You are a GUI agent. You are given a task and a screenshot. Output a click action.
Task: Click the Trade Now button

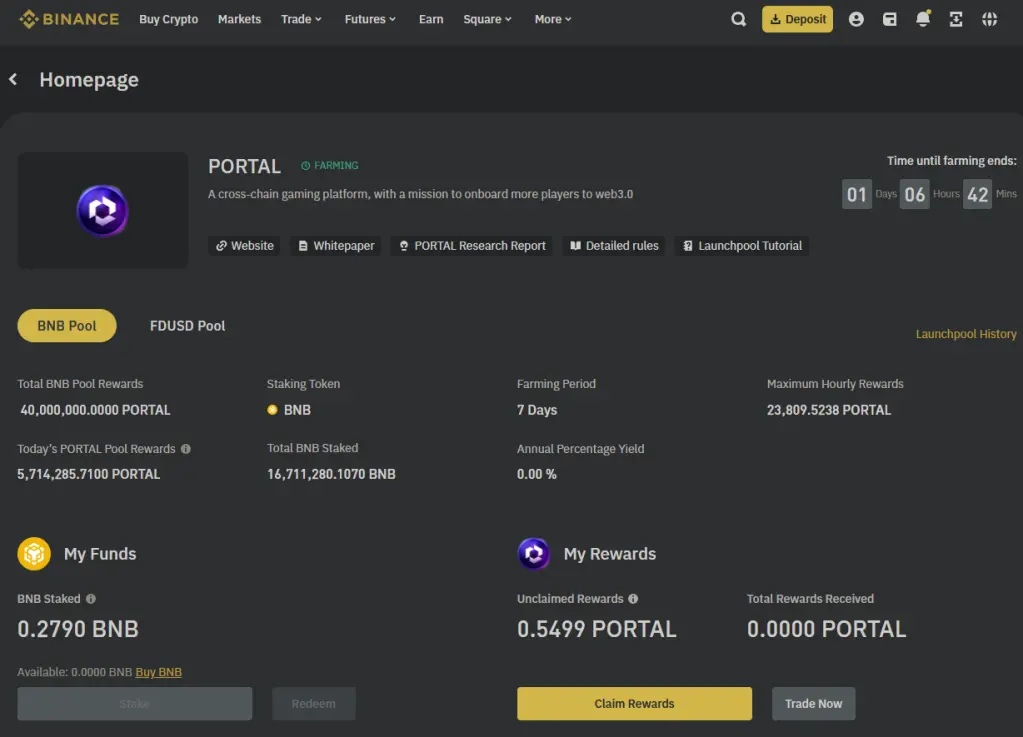click(x=814, y=704)
